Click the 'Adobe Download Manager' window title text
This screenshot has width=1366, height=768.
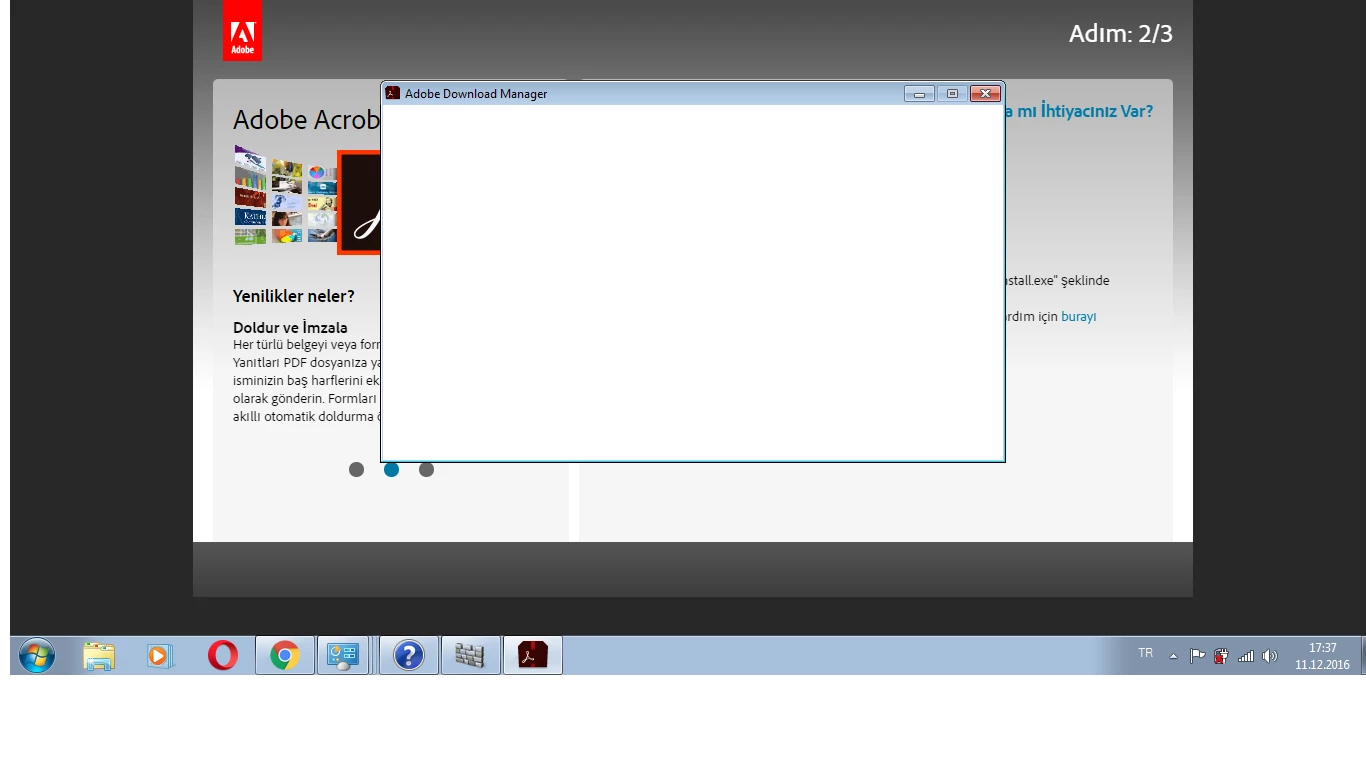(x=476, y=94)
